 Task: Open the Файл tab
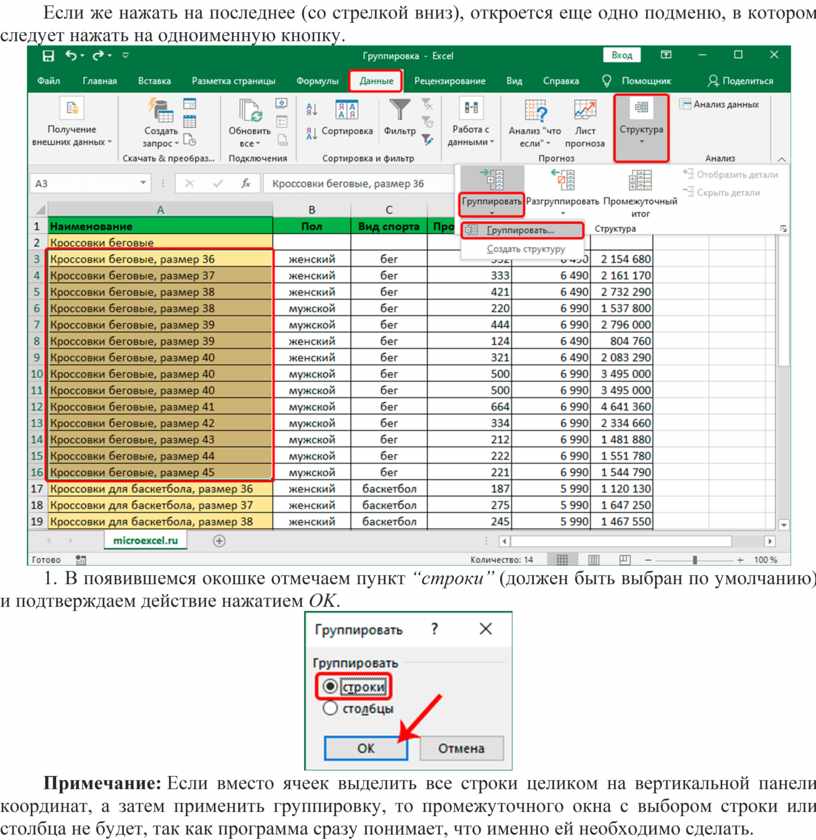(48, 81)
